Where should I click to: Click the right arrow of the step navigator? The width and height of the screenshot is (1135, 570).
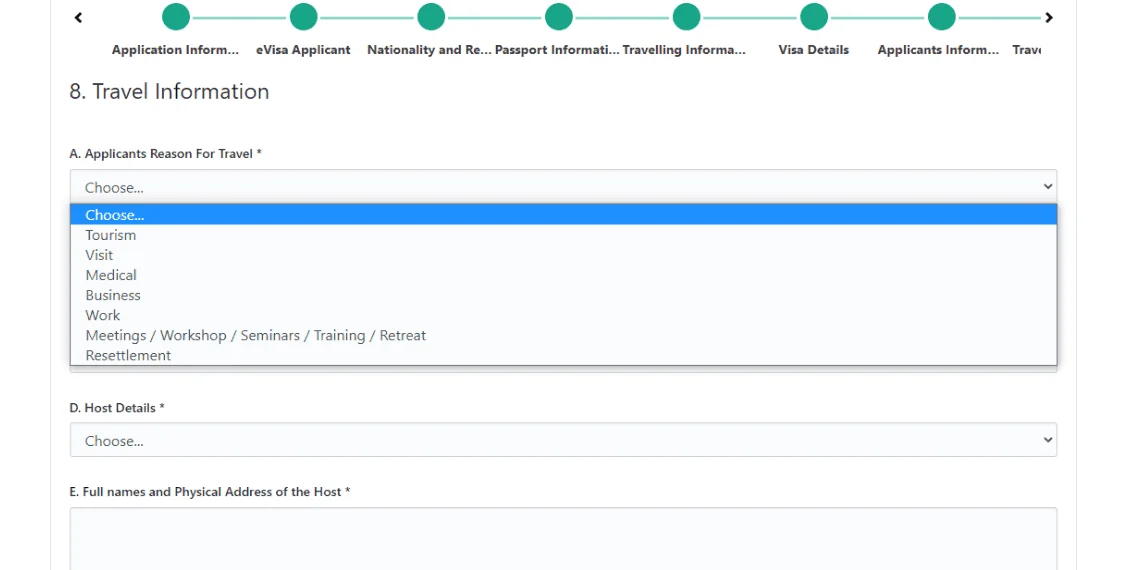(x=1048, y=17)
